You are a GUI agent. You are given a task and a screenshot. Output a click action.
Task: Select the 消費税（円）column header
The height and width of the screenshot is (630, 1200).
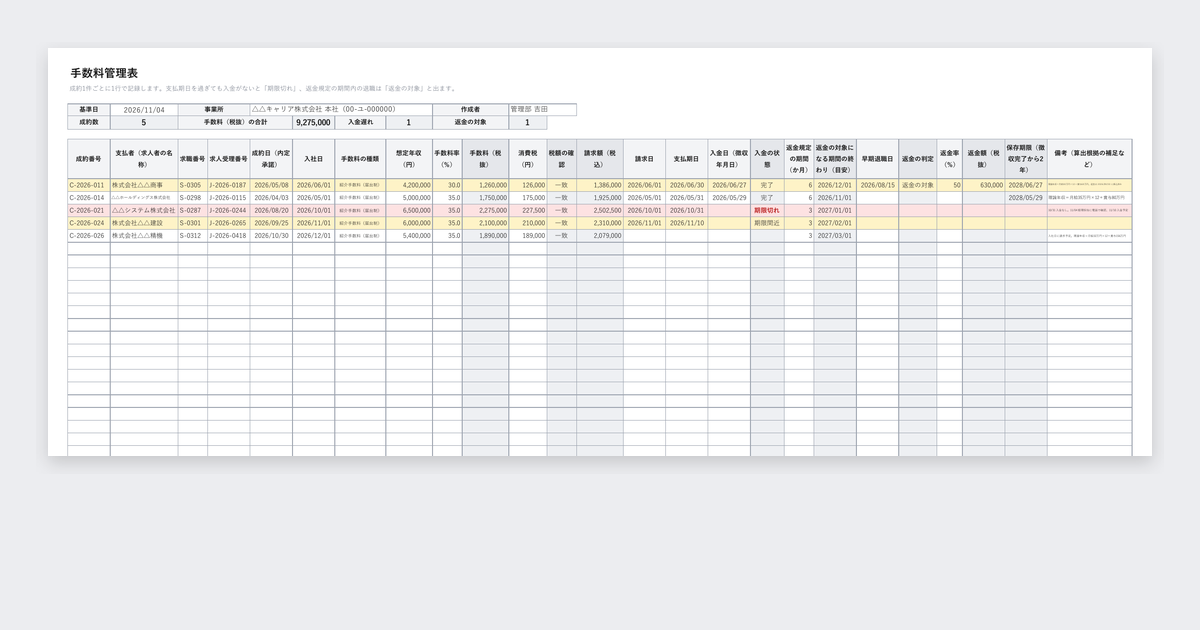528,159
